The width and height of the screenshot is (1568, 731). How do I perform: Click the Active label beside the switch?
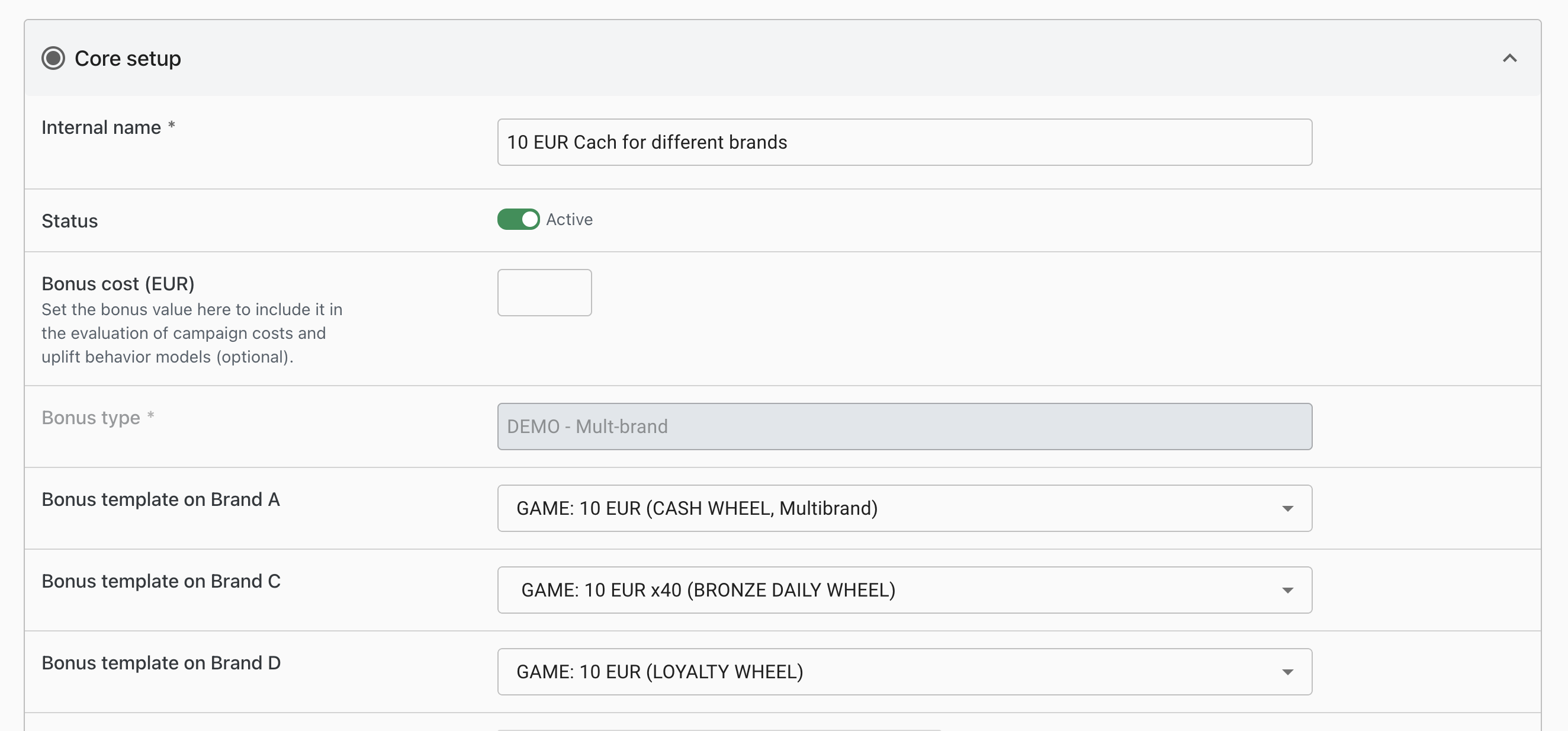[569, 219]
